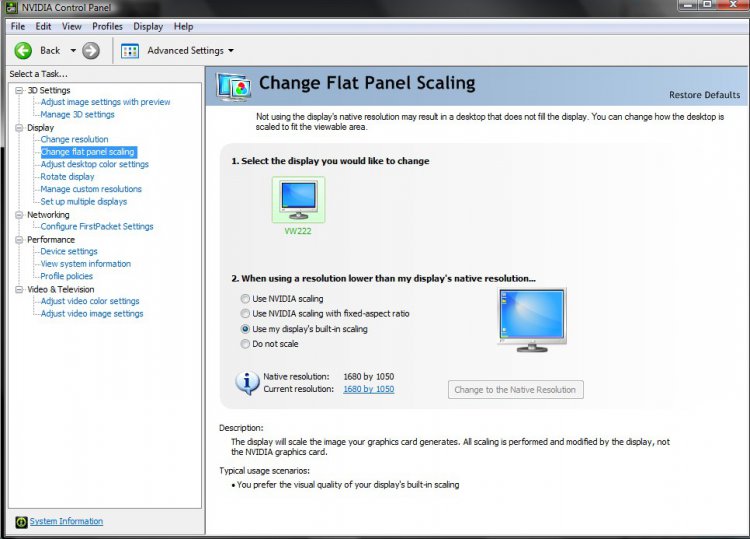
Task: Open View system information task
Action: [x=86, y=264]
